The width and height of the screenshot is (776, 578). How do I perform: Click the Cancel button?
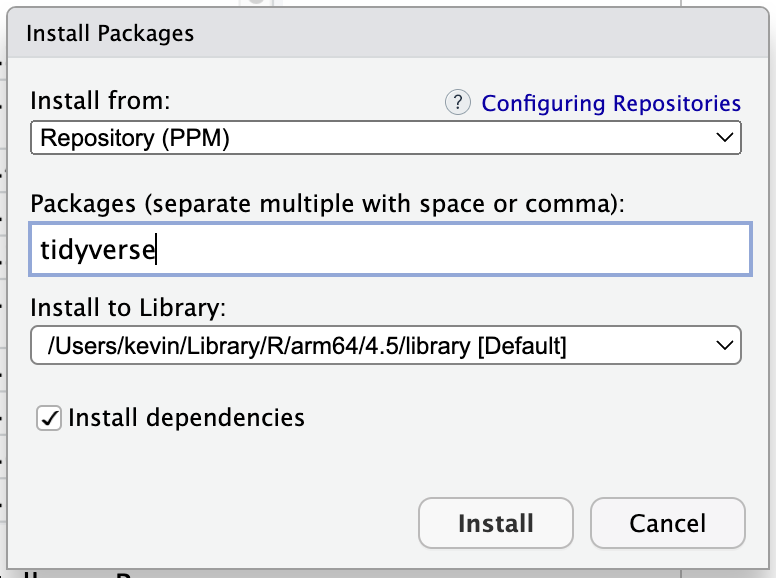[667, 523]
